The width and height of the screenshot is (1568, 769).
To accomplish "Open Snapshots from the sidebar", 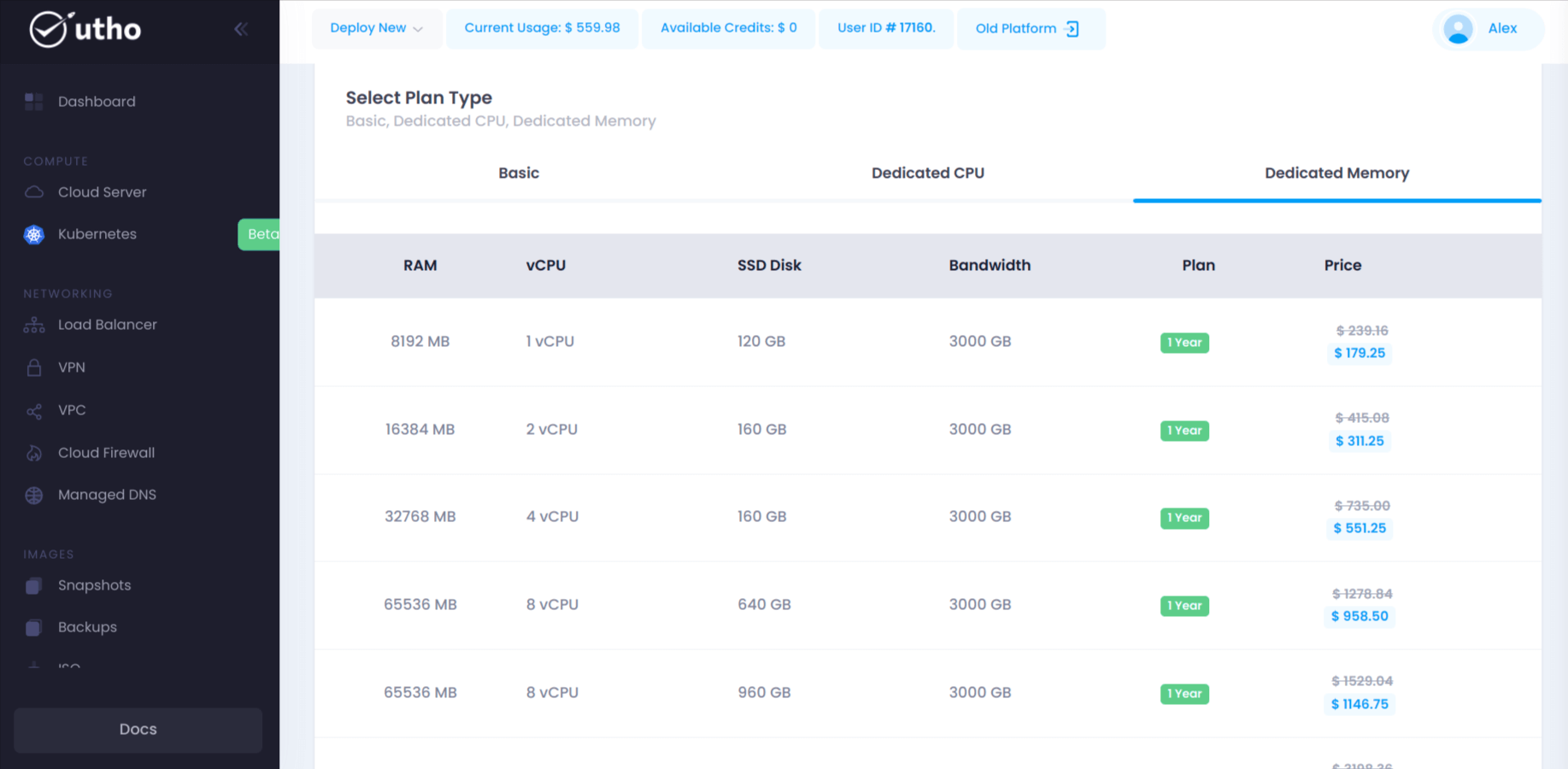I will coord(94,585).
